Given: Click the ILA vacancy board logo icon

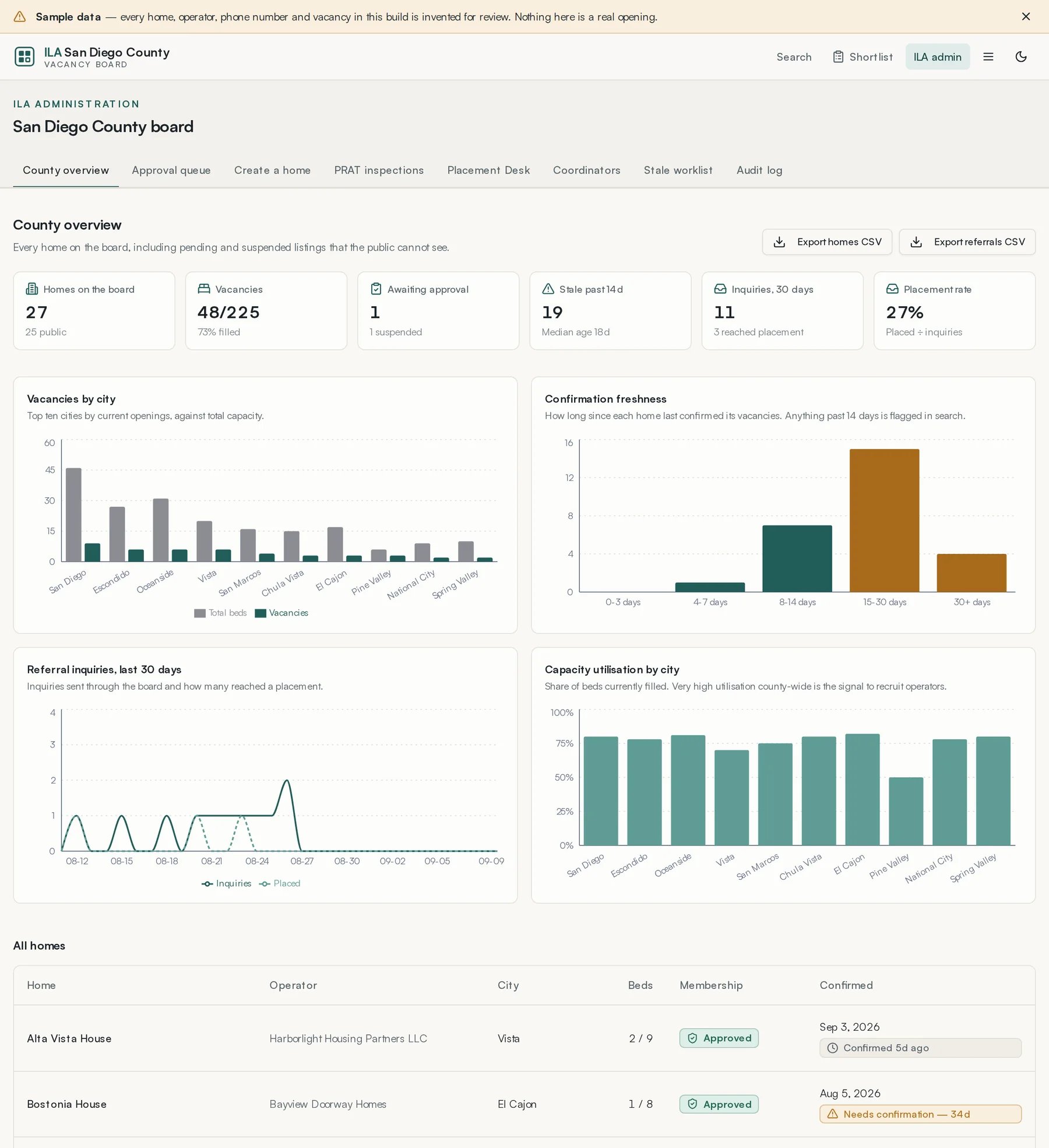Looking at the screenshot, I should pos(24,57).
